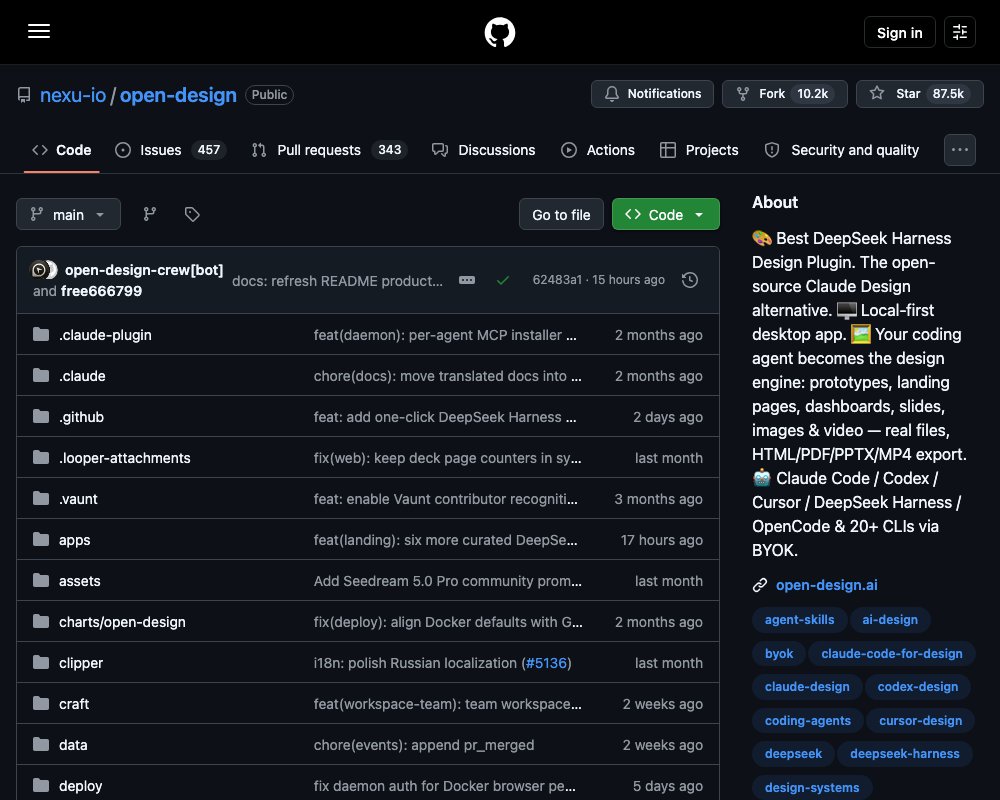Viewport: 1000px width, 800px height.
Task: Open the deploy folder
Action: pos(80,787)
